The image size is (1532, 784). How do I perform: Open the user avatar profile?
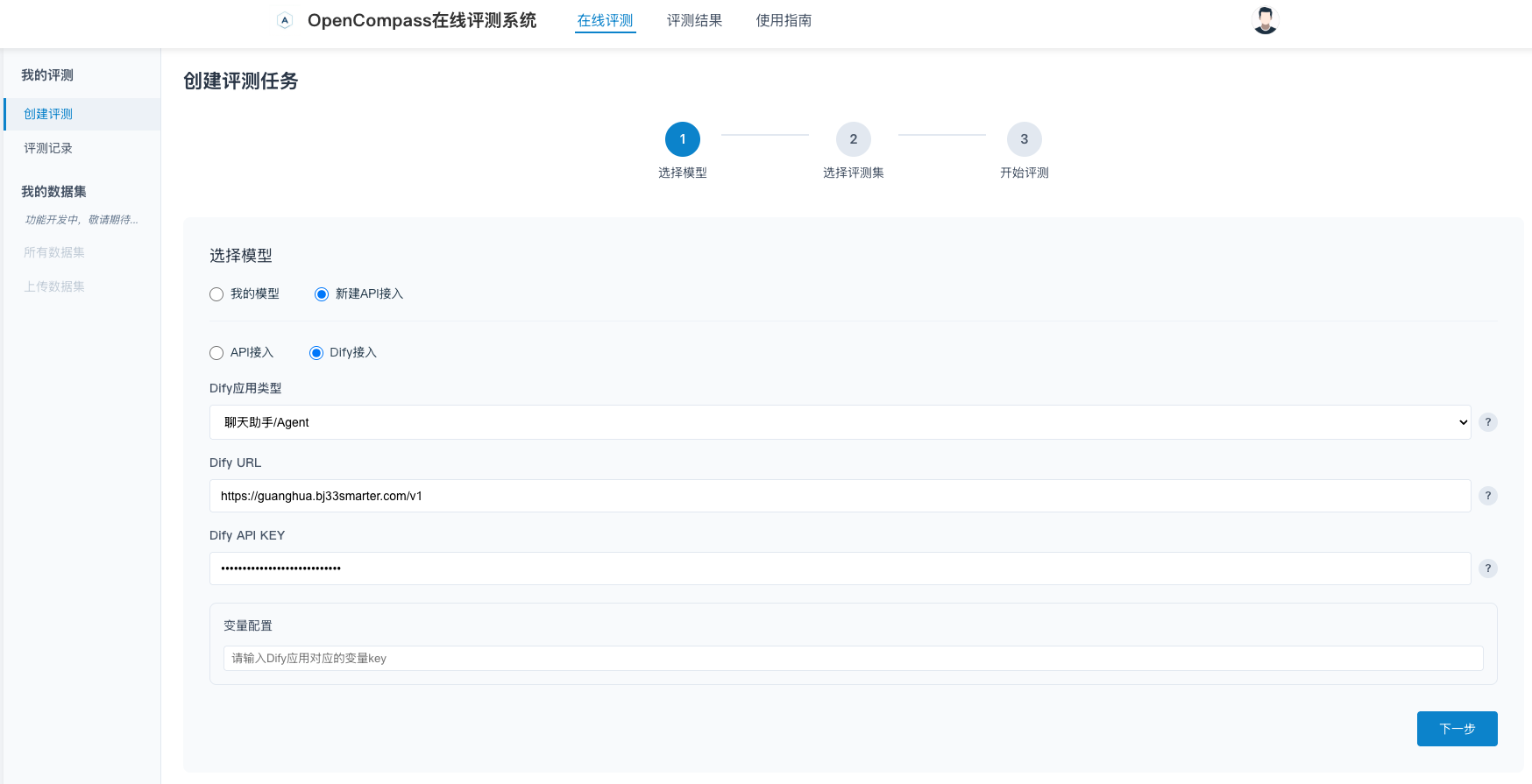coord(1265,20)
